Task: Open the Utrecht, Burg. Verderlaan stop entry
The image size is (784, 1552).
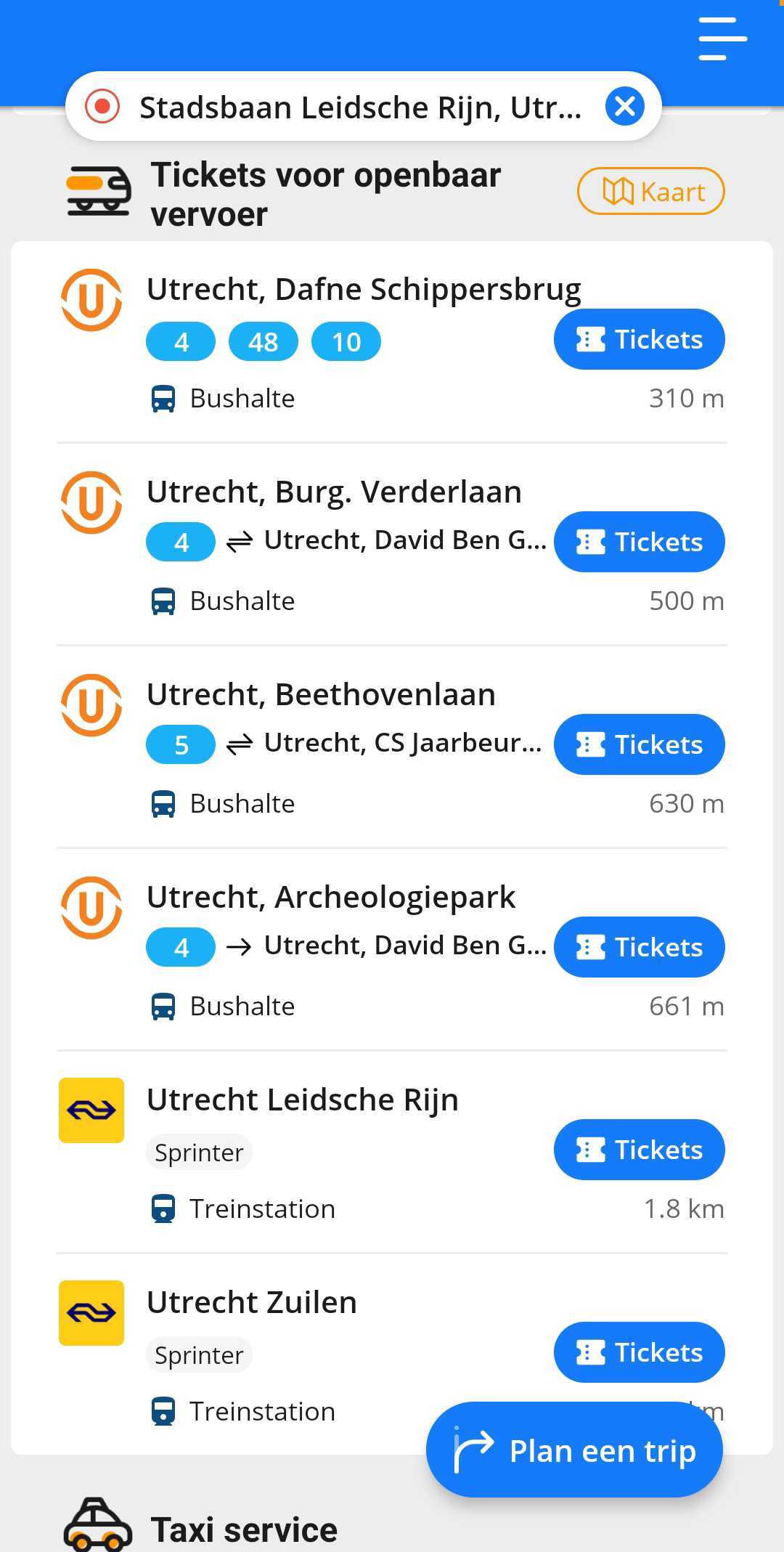Action: coord(392,544)
